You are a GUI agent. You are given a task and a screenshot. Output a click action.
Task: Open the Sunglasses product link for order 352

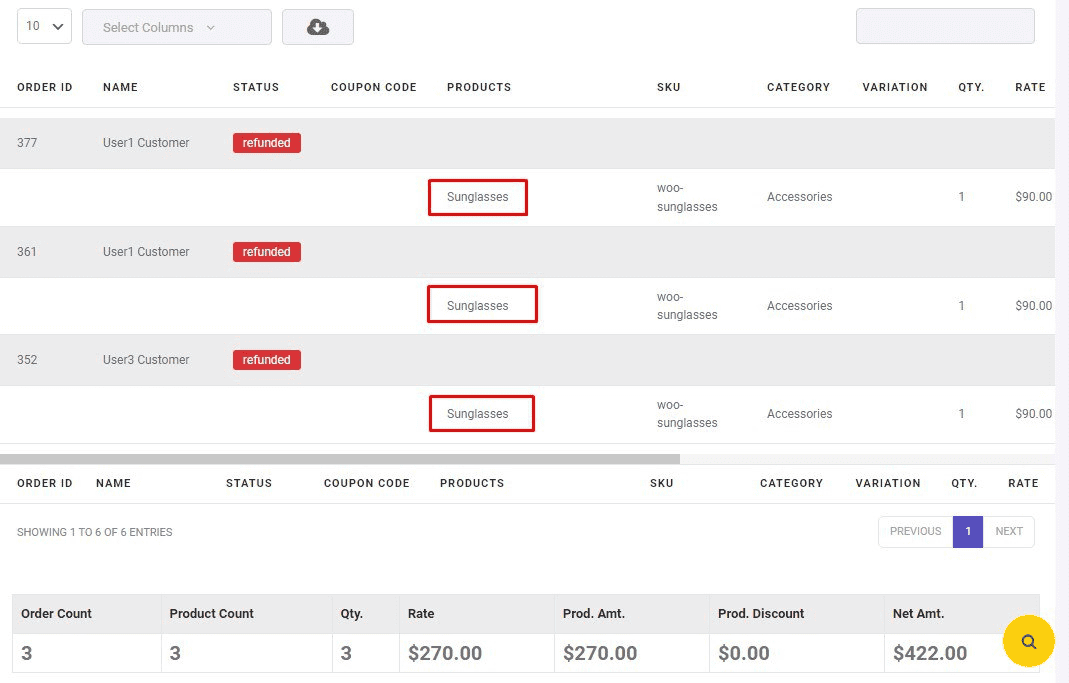coord(482,413)
